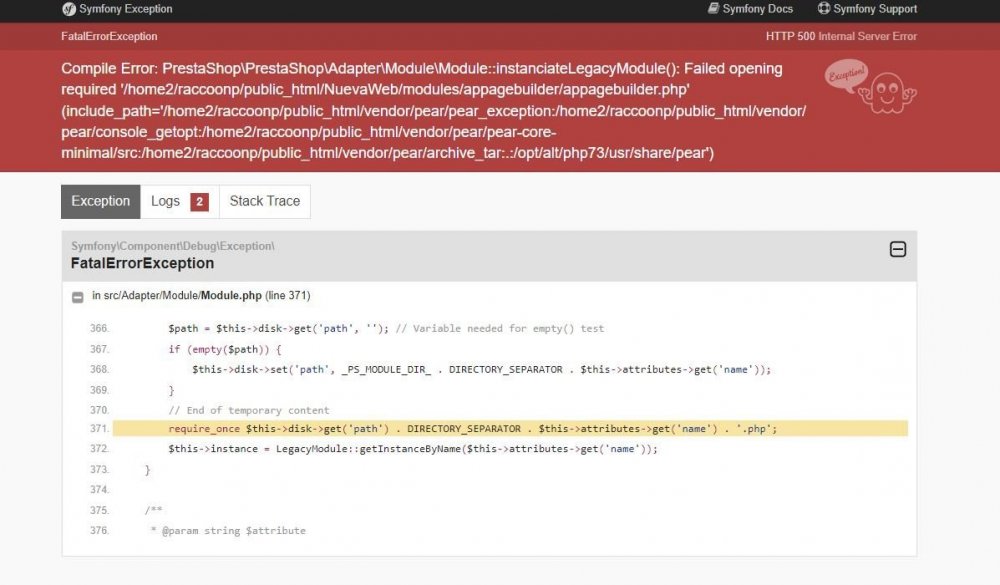The width and height of the screenshot is (1000, 585).
Task: Click the FatalErrorException heading
Action: 142,263
